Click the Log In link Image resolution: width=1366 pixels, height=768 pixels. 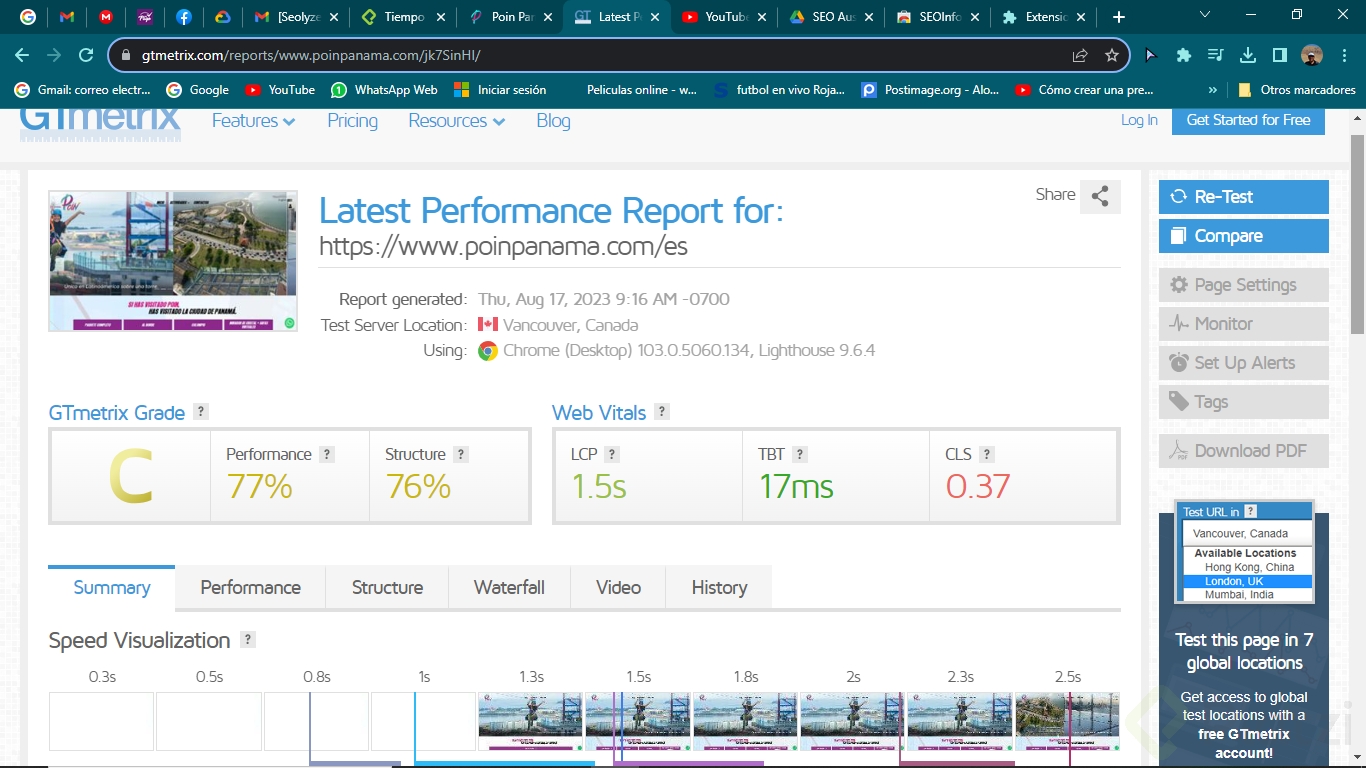coord(1139,120)
